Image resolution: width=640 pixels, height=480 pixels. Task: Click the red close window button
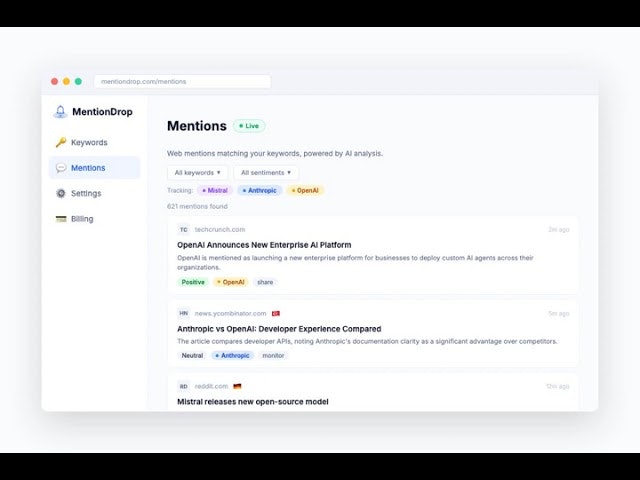[x=54, y=82]
